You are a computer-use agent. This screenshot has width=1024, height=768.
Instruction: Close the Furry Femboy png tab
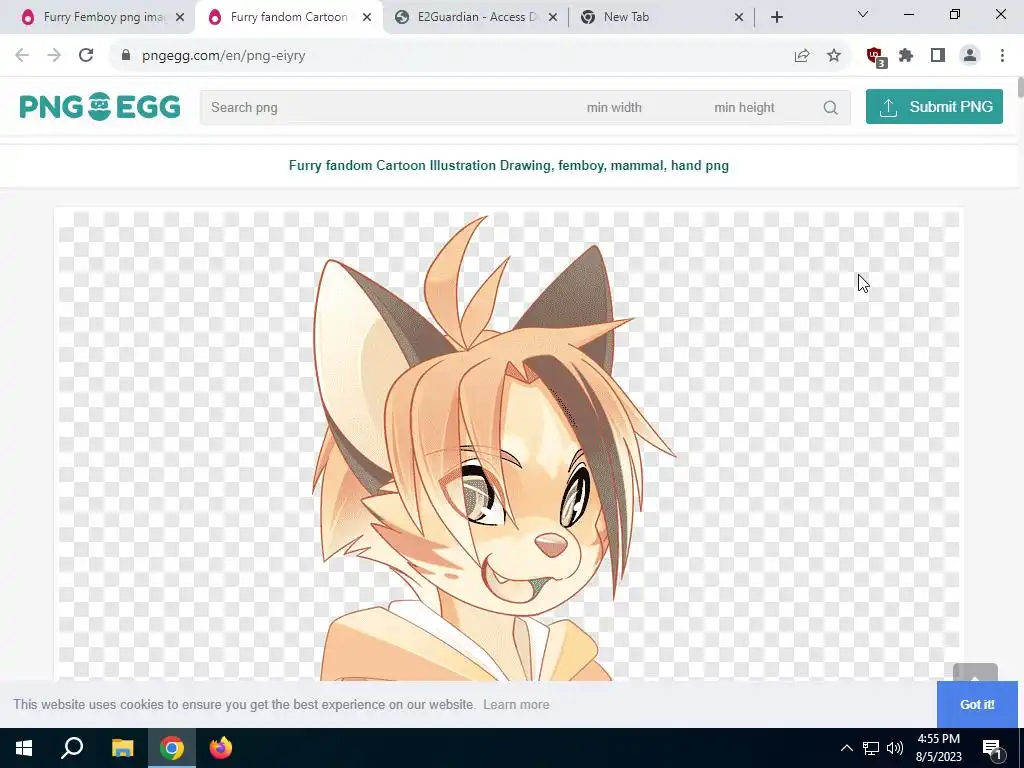click(180, 18)
